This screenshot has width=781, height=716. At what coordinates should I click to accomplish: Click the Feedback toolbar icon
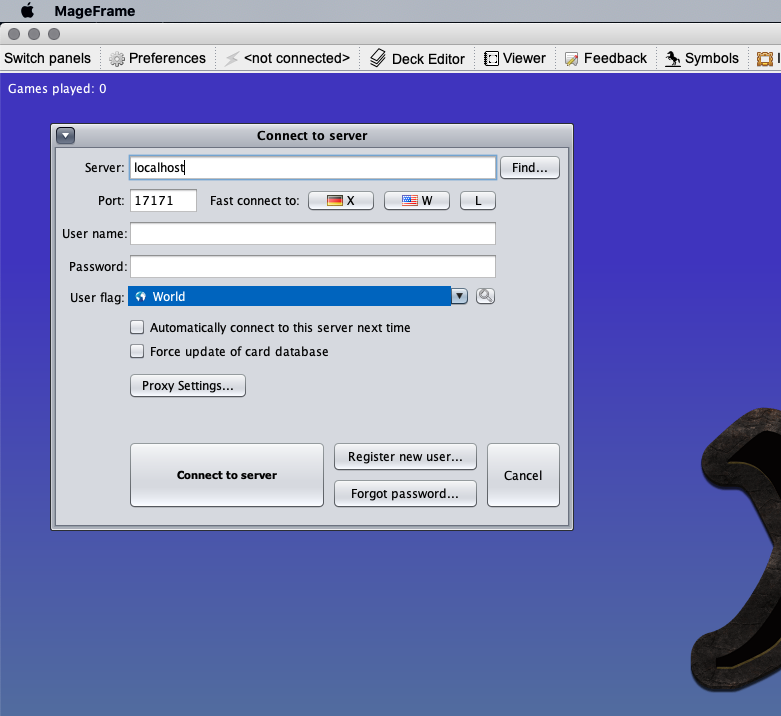[x=571, y=59]
